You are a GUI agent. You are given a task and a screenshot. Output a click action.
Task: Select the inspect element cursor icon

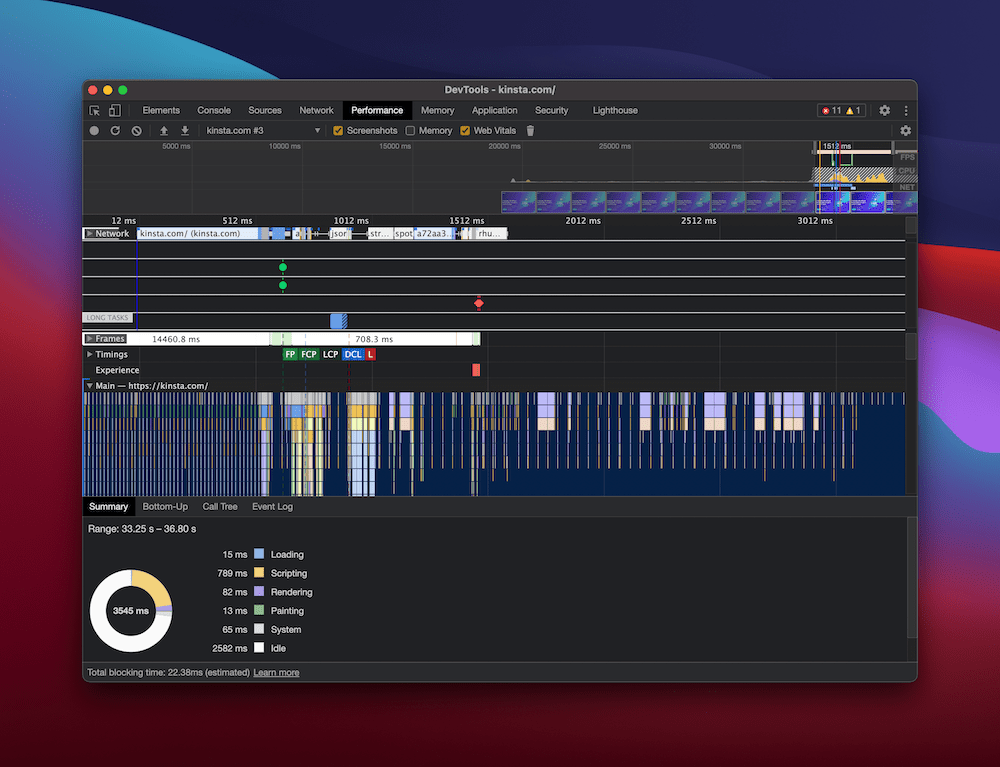click(x=96, y=110)
